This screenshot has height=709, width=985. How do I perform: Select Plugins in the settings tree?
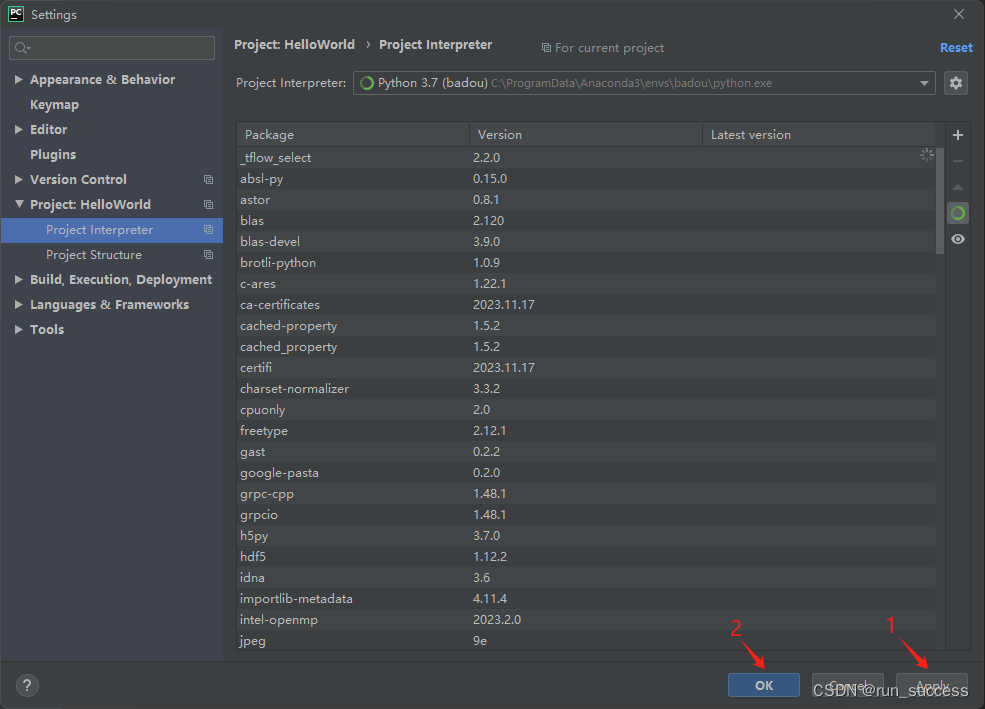tap(53, 154)
